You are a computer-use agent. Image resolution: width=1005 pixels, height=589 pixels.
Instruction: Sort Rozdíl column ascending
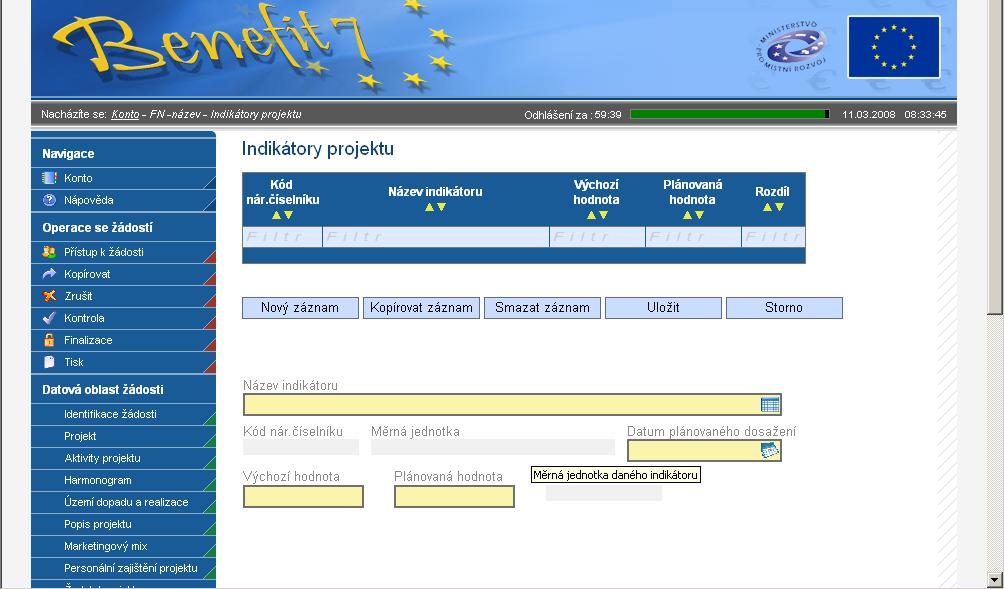(767, 207)
